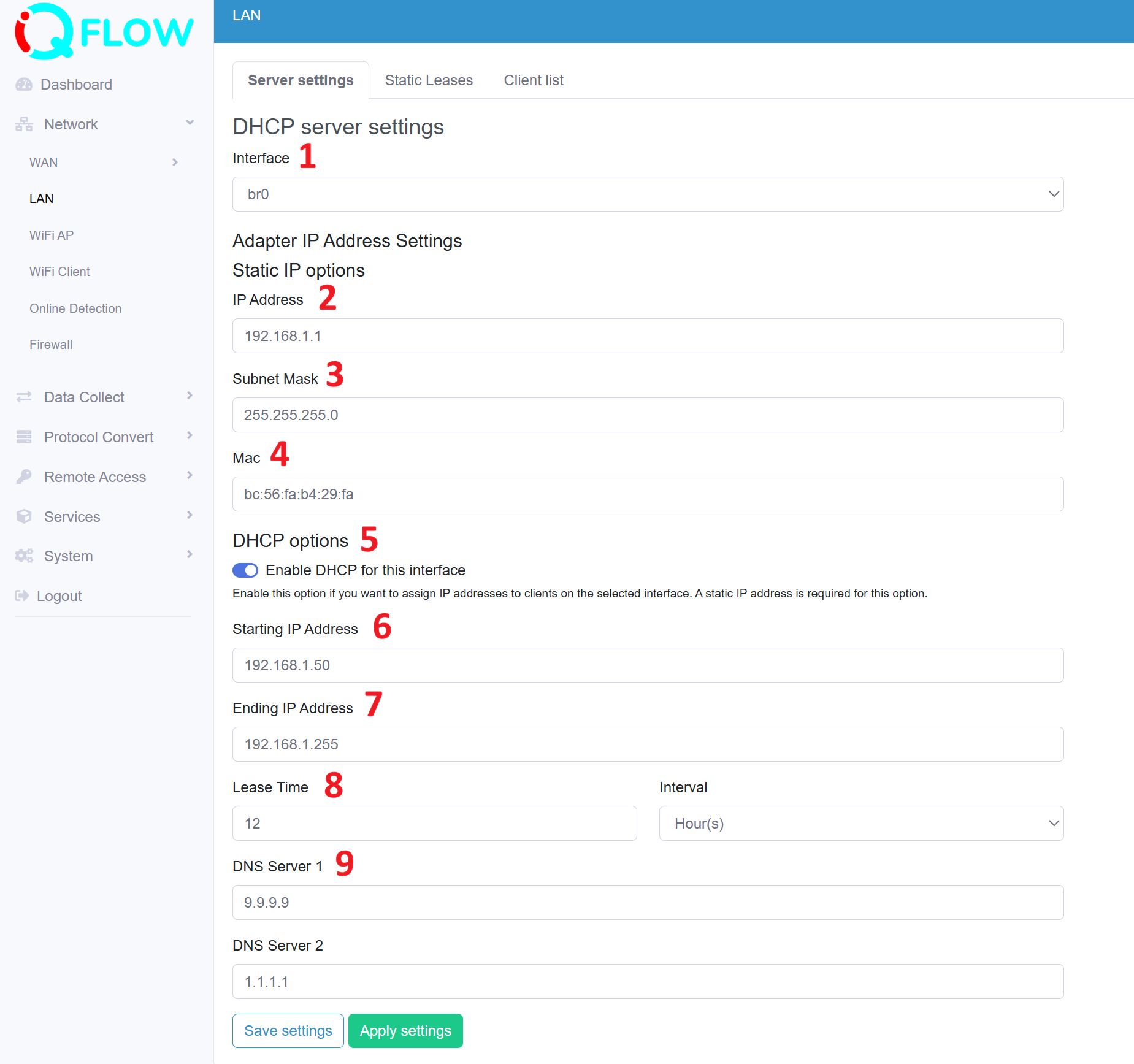Click the Protocol Convert icon
This screenshot has width=1134, height=1064.
point(23,437)
